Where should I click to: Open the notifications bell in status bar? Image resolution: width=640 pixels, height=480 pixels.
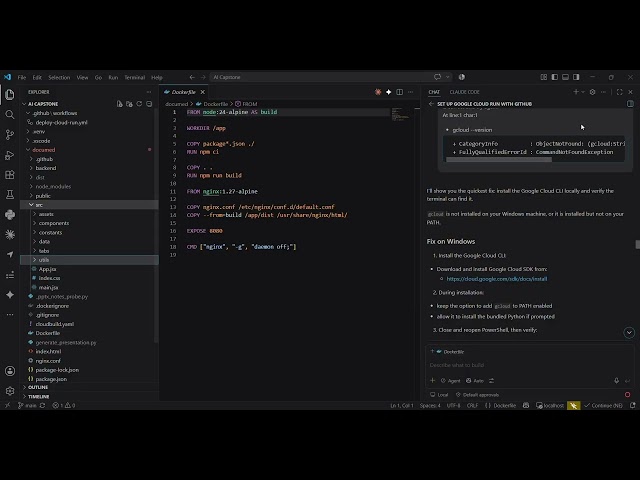(x=633, y=405)
